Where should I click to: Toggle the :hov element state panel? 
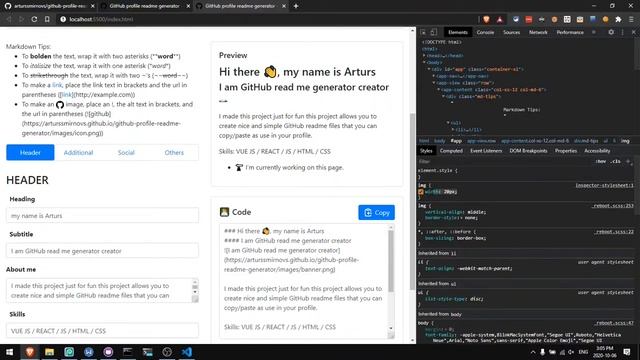pos(601,162)
